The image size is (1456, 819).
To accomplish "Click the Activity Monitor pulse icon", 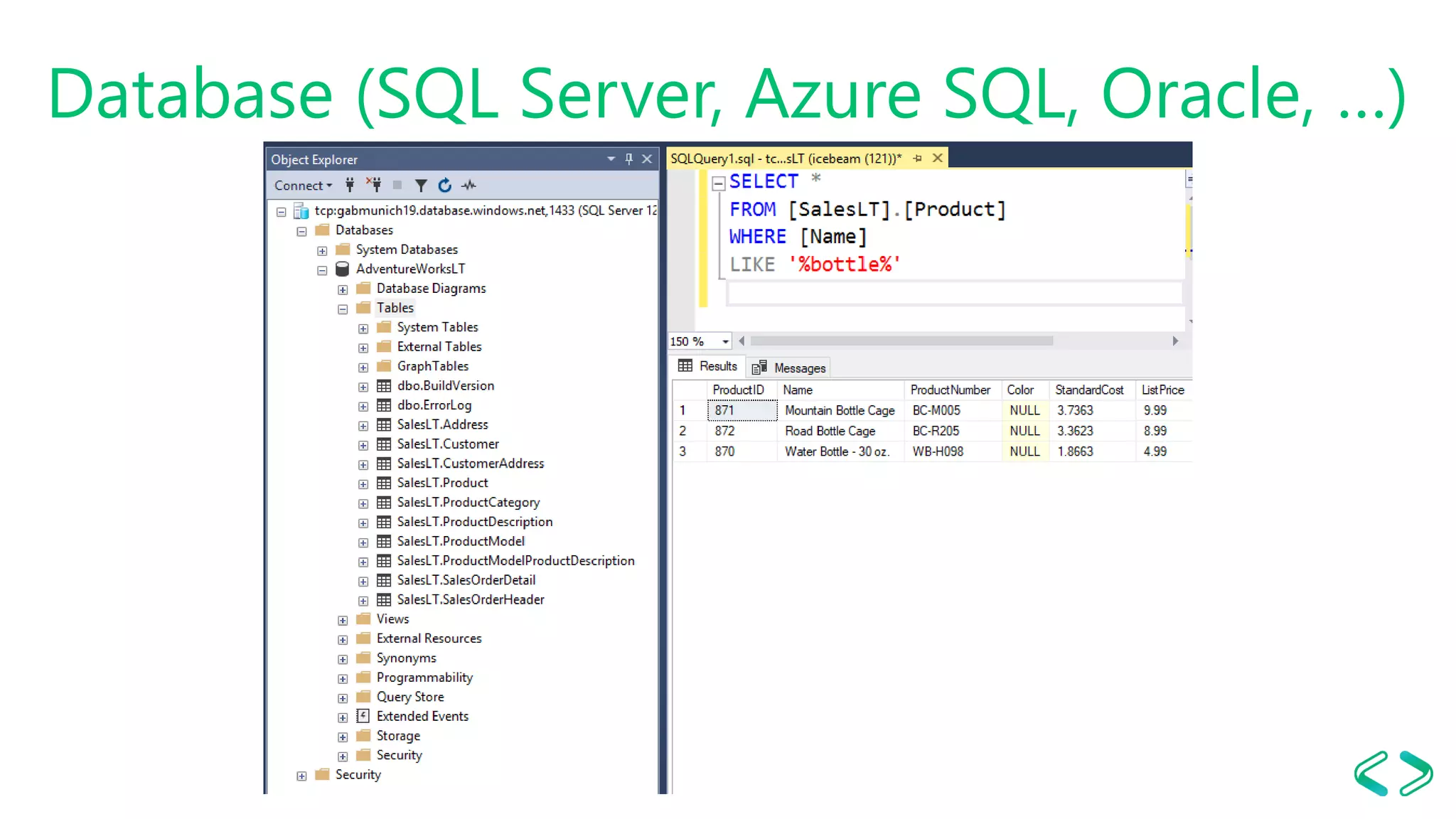I will 469,186.
